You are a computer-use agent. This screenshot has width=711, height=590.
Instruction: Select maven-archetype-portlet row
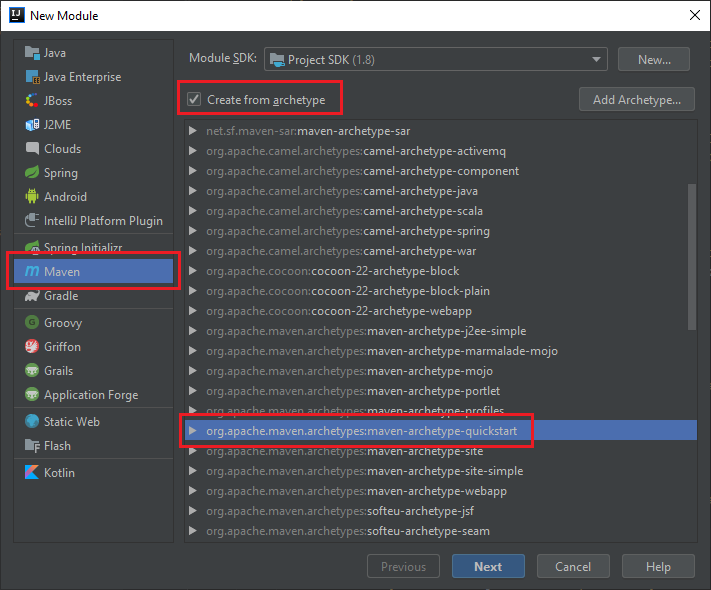pyautogui.click(x=441, y=390)
